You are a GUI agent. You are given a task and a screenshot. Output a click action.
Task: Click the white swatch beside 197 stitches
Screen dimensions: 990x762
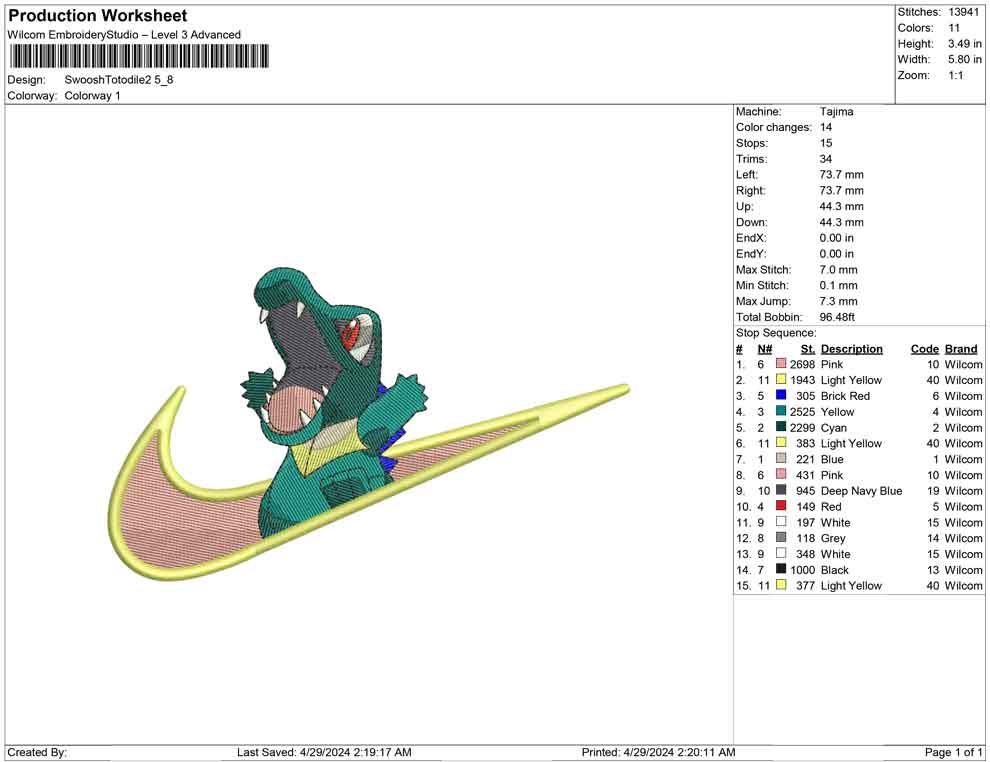pyautogui.click(x=781, y=521)
